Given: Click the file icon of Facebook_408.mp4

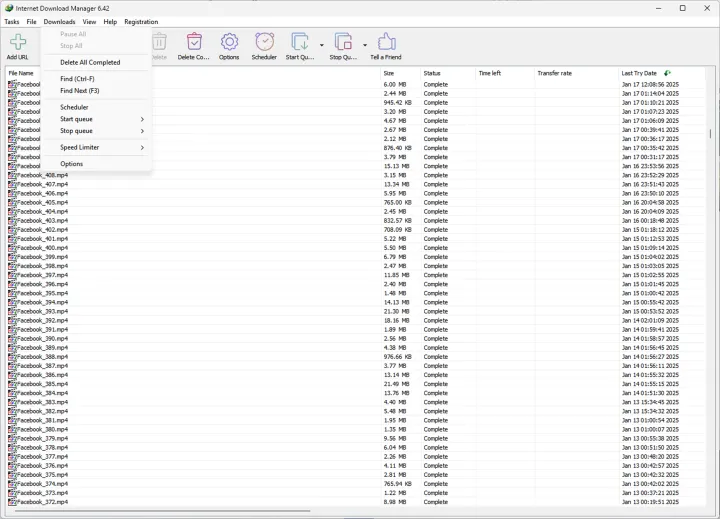Looking at the screenshot, I should pos(13,175).
